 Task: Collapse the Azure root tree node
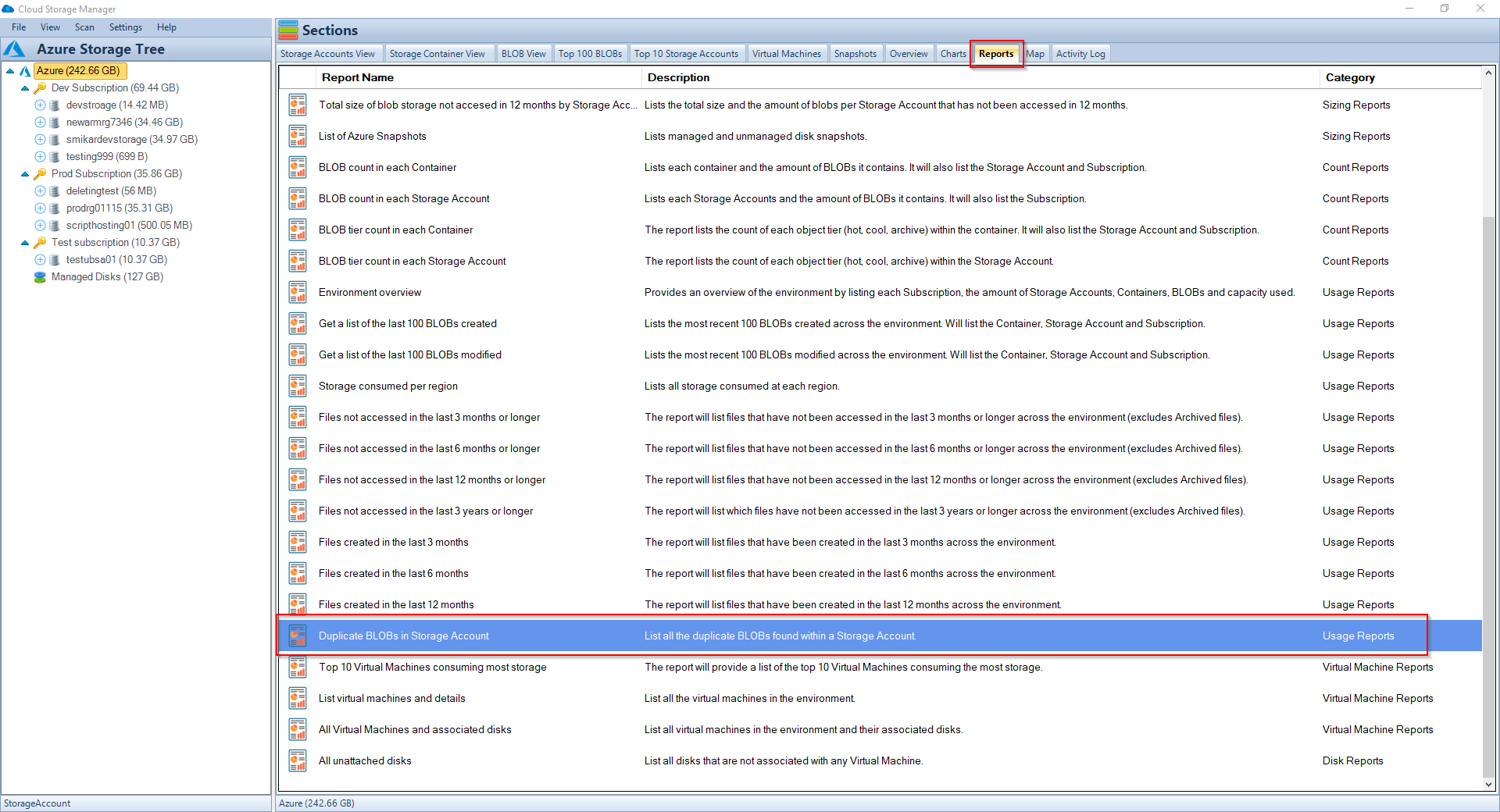tap(9, 71)
